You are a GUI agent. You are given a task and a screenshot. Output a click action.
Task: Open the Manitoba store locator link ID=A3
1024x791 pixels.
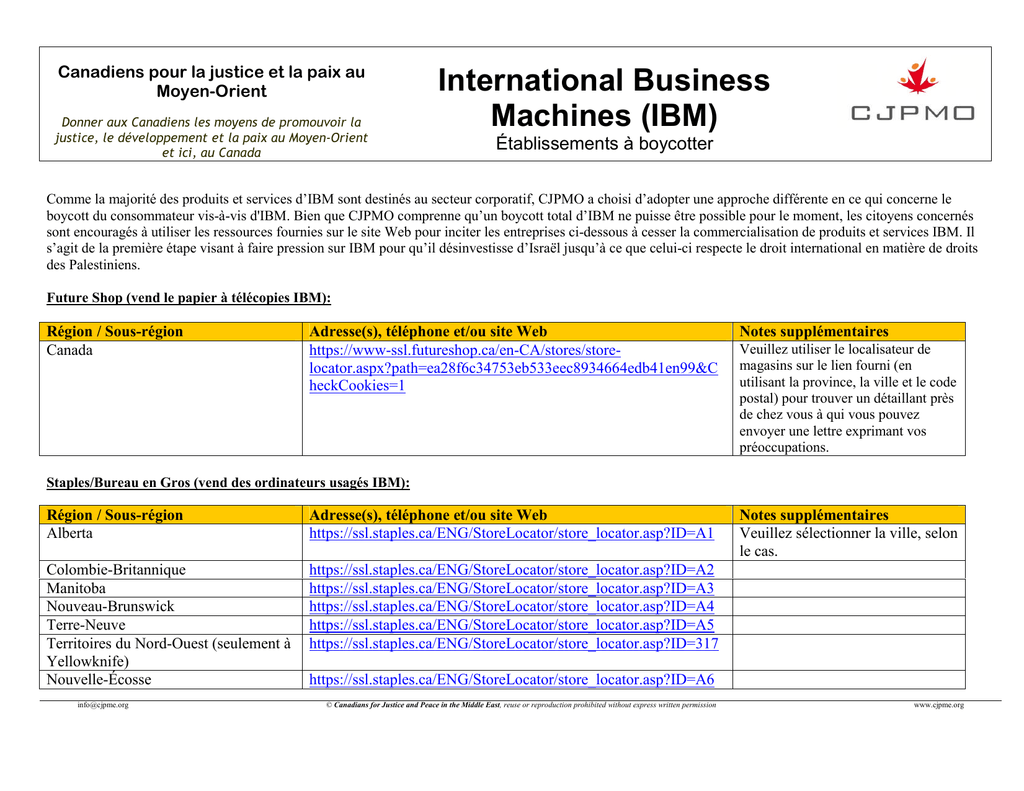(x=511, y=588)
